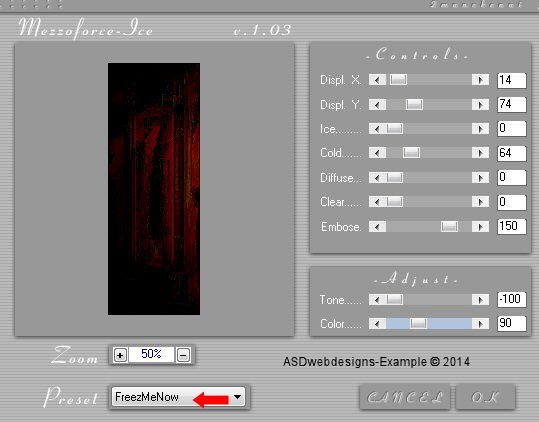Click the Embose slider thumb
The width and height of the screenshot is (539, 422).
pos(449,226)
